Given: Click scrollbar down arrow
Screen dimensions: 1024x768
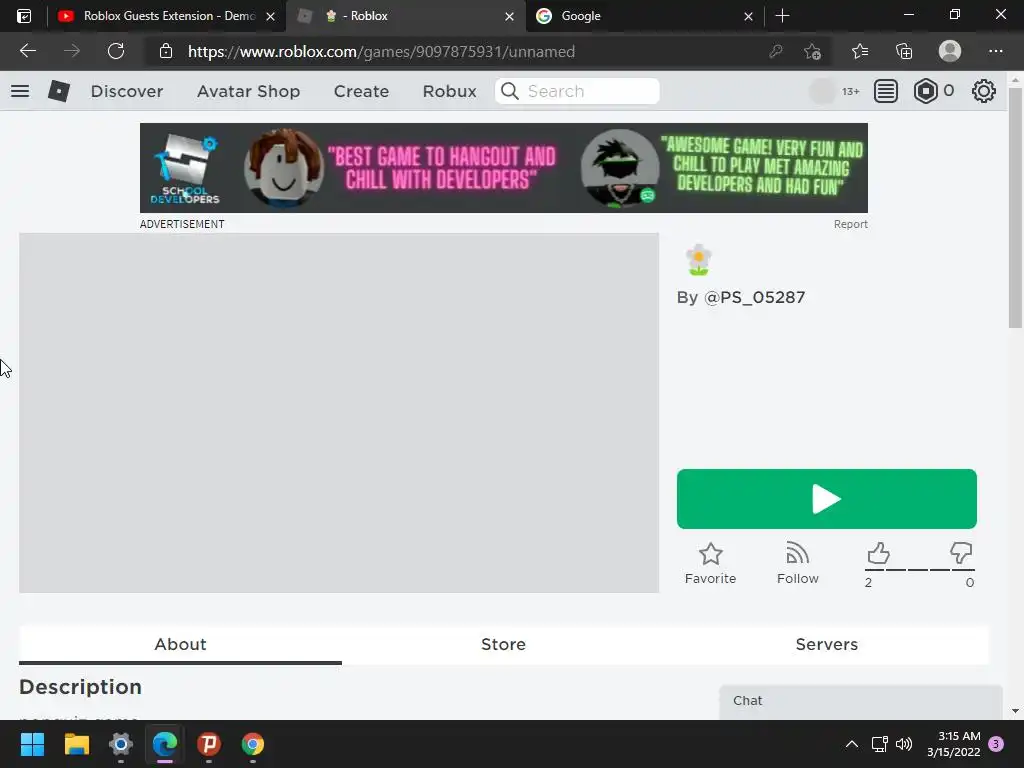Looking at the screenshot, I should [1015, 711].
